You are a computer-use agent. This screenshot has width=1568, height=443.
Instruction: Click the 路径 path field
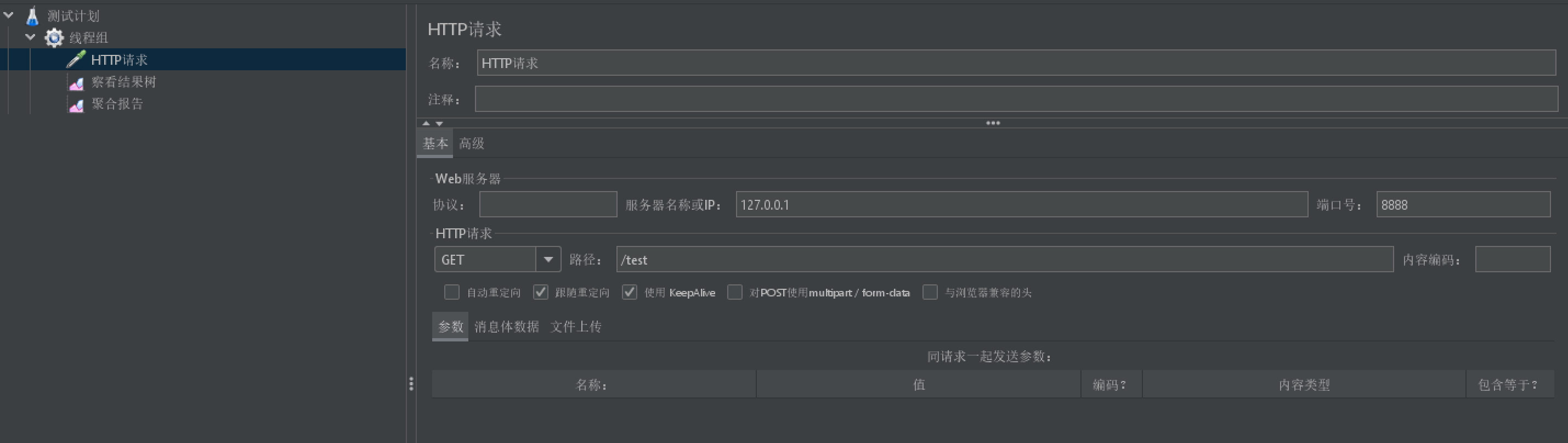coord(1004,259)
